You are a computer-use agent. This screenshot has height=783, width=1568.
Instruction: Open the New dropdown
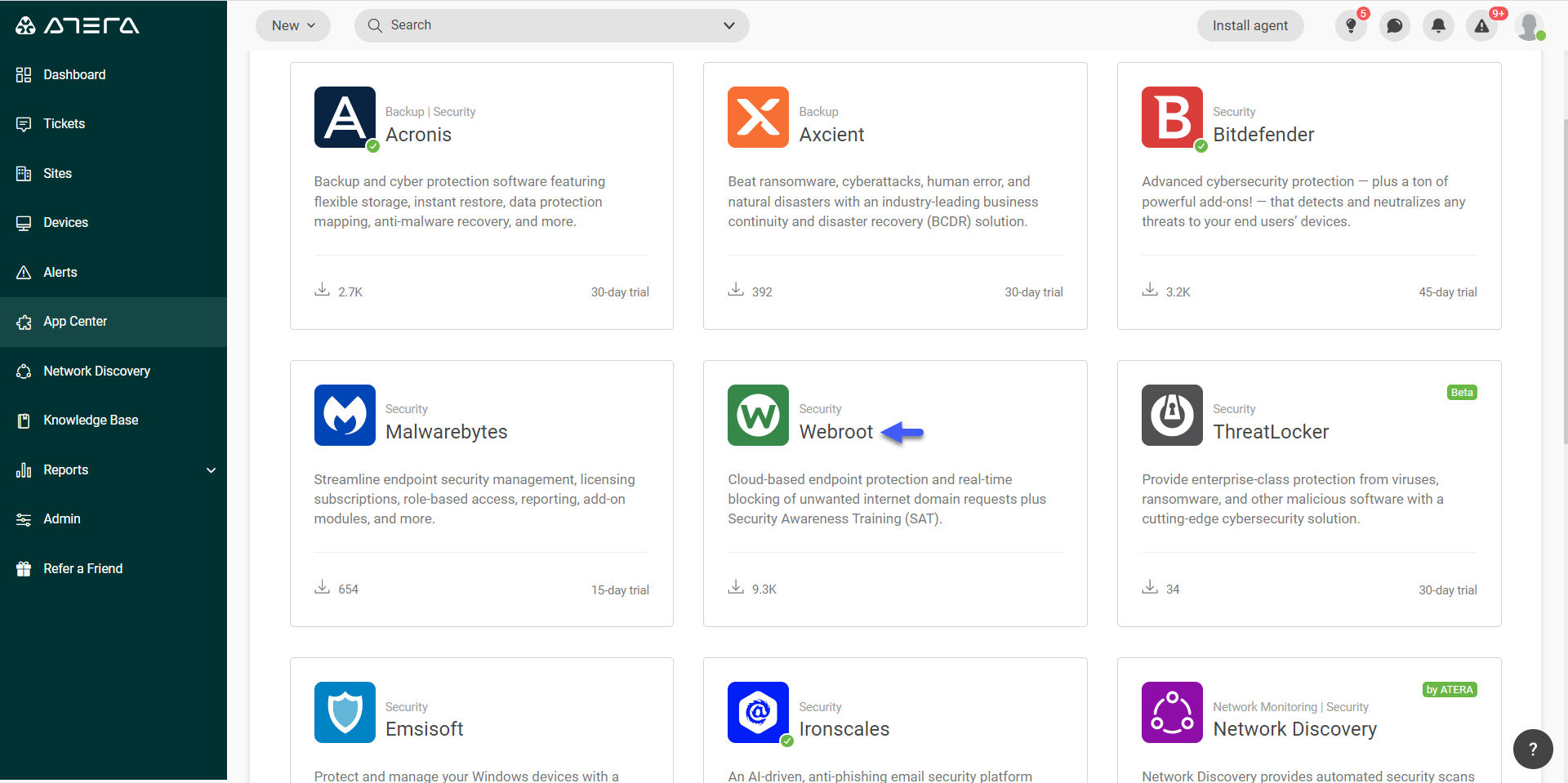pos(292,25)
